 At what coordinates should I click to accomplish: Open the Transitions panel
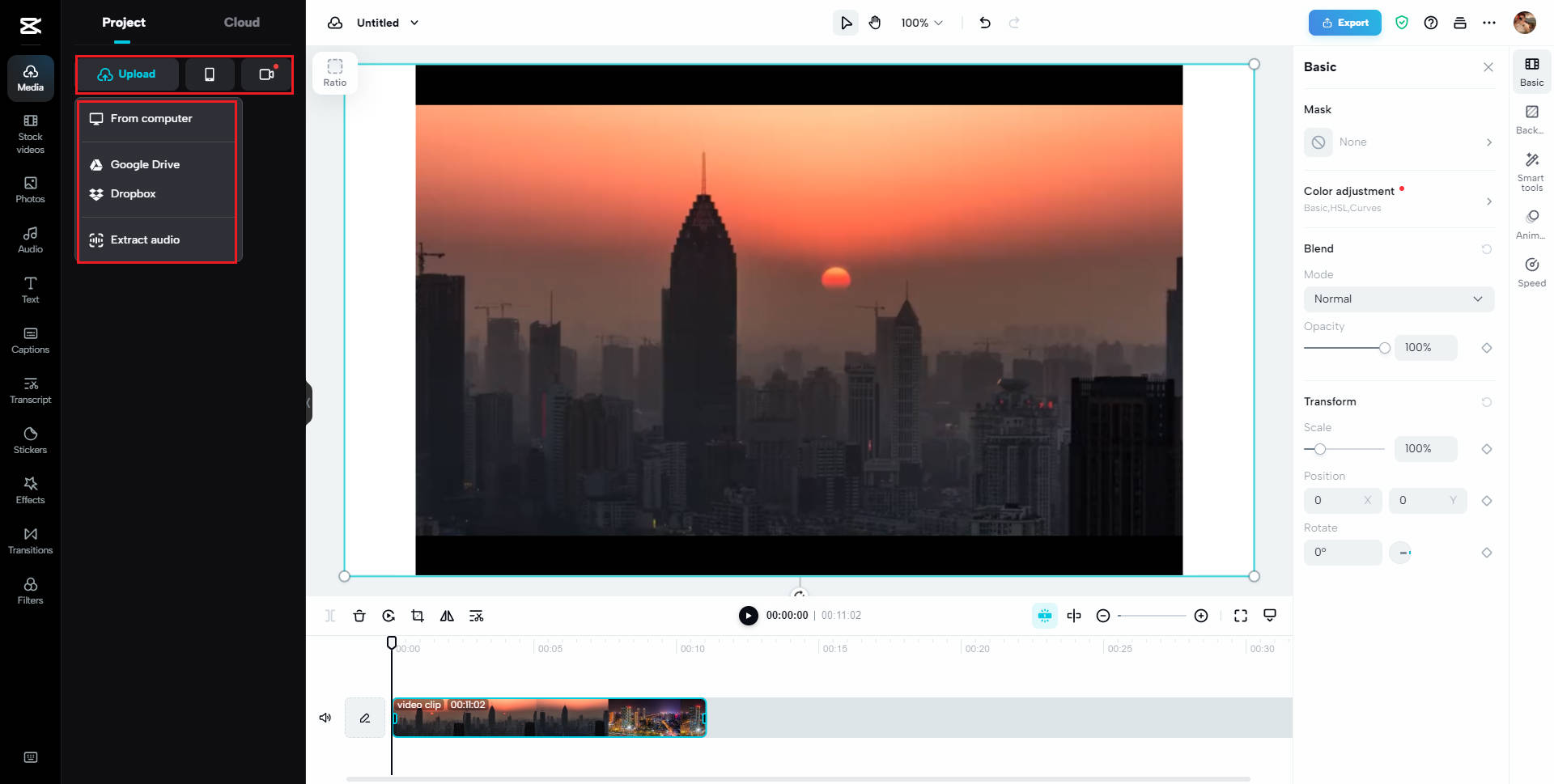31,541
